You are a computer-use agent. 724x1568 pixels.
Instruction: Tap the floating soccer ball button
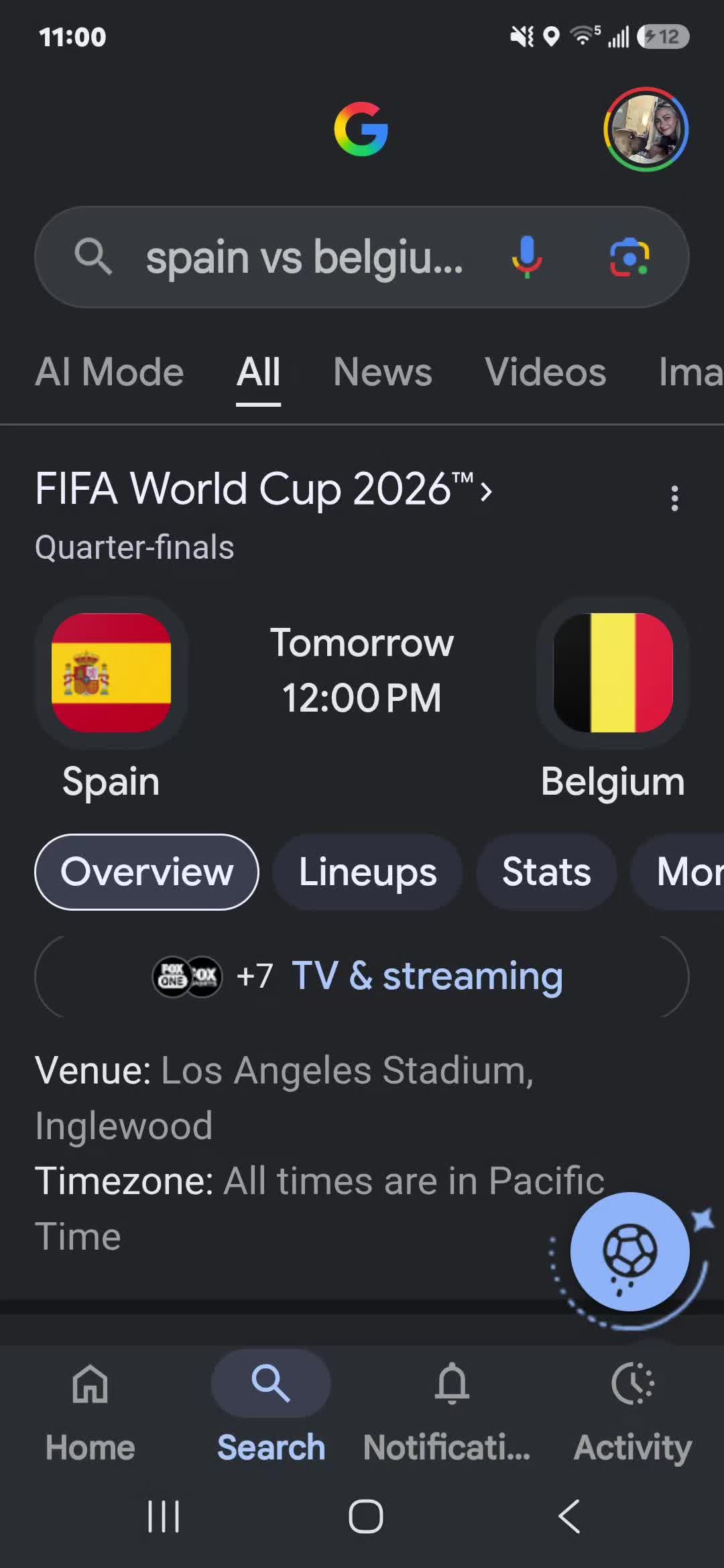(x=629, y=1251)
